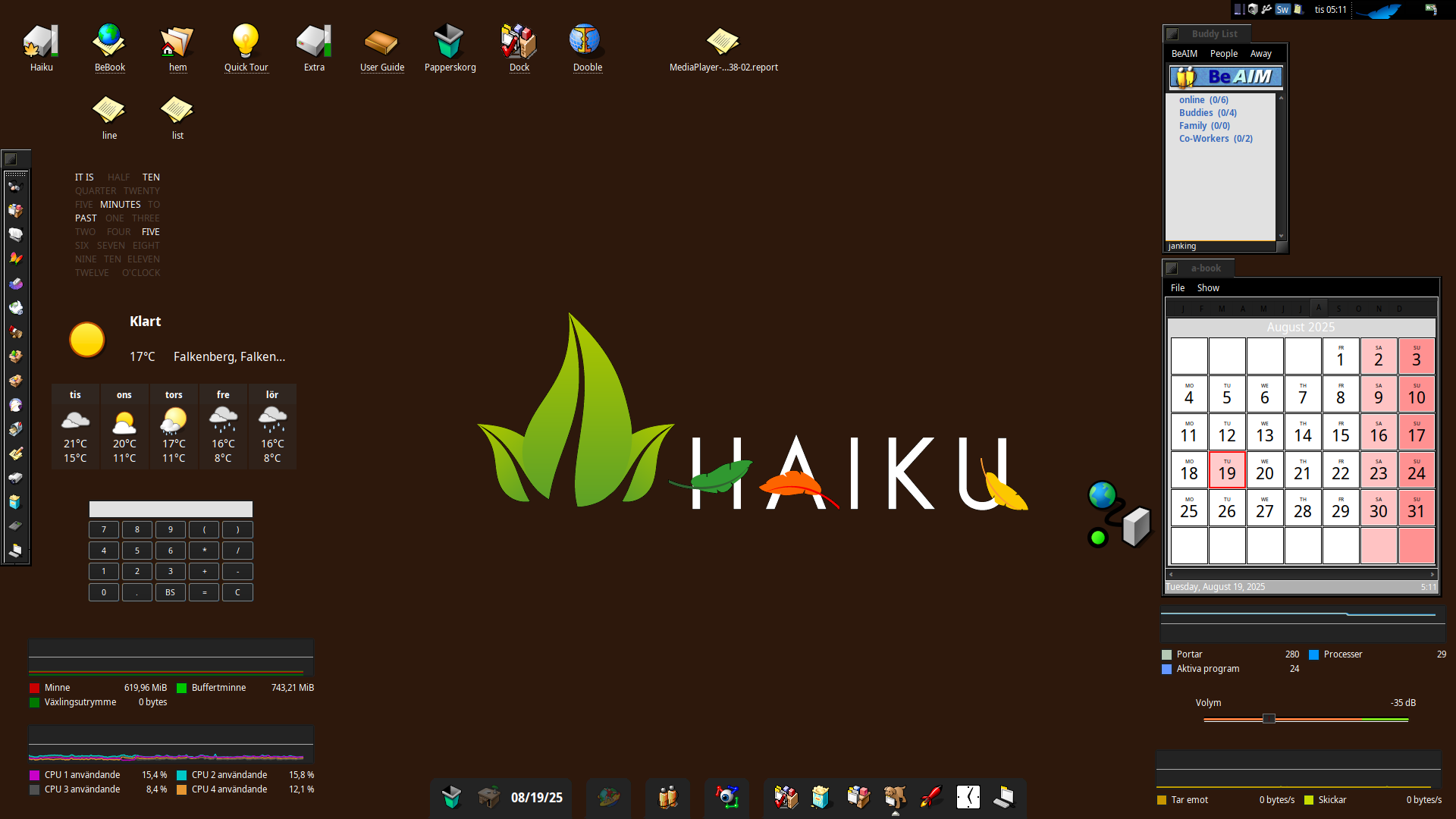Open the Show menu in a-book
Viewport: 1456px width, 819px height.
click(x=1207, y=288)
